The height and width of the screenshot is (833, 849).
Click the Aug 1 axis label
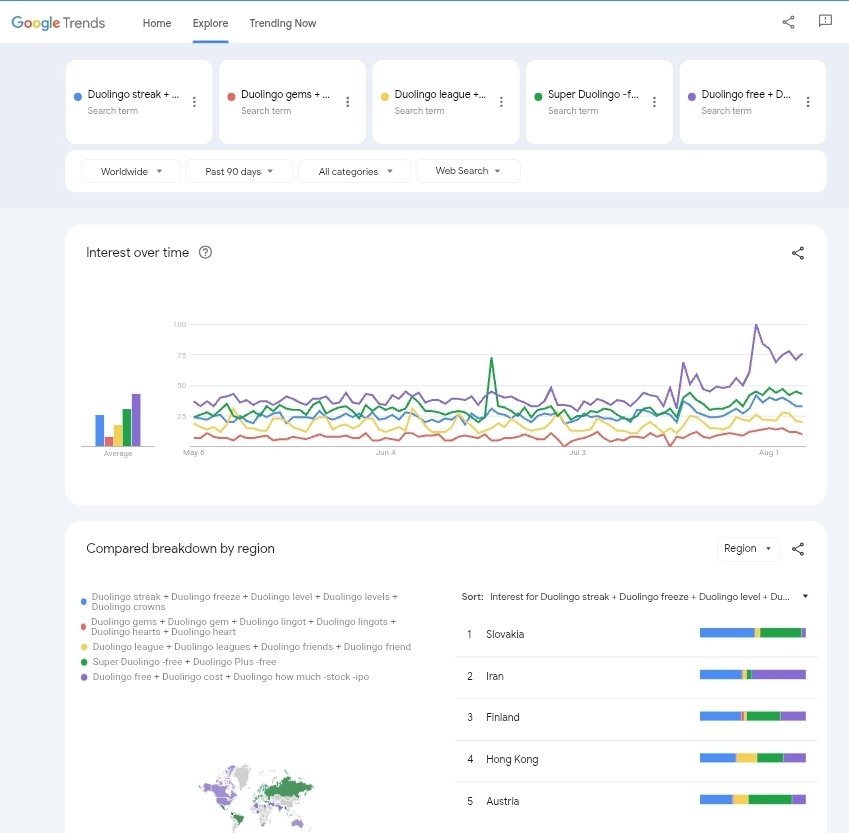[x=768, y=453]
